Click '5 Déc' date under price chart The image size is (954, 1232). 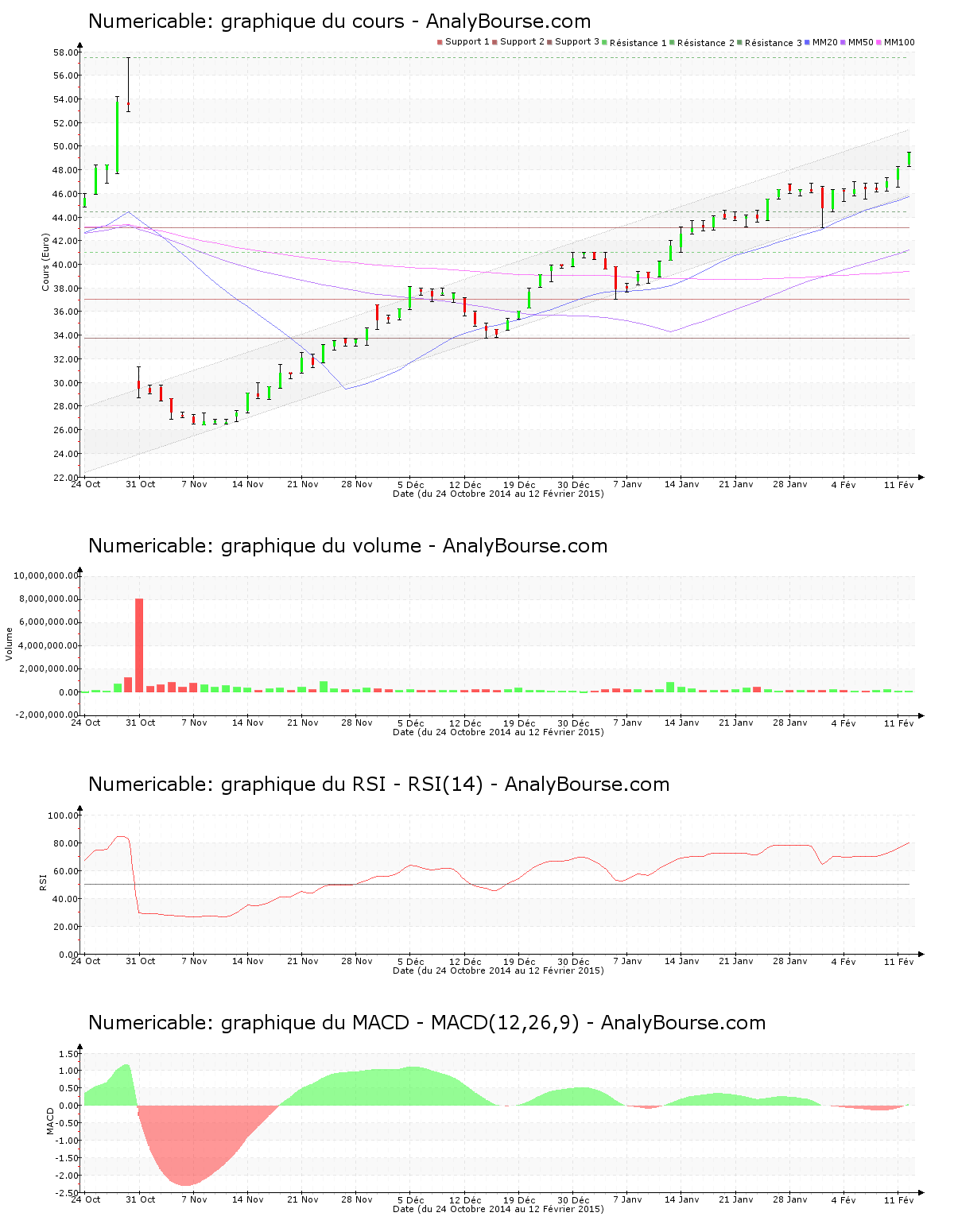pyautogui.click(x=410, y=485)
